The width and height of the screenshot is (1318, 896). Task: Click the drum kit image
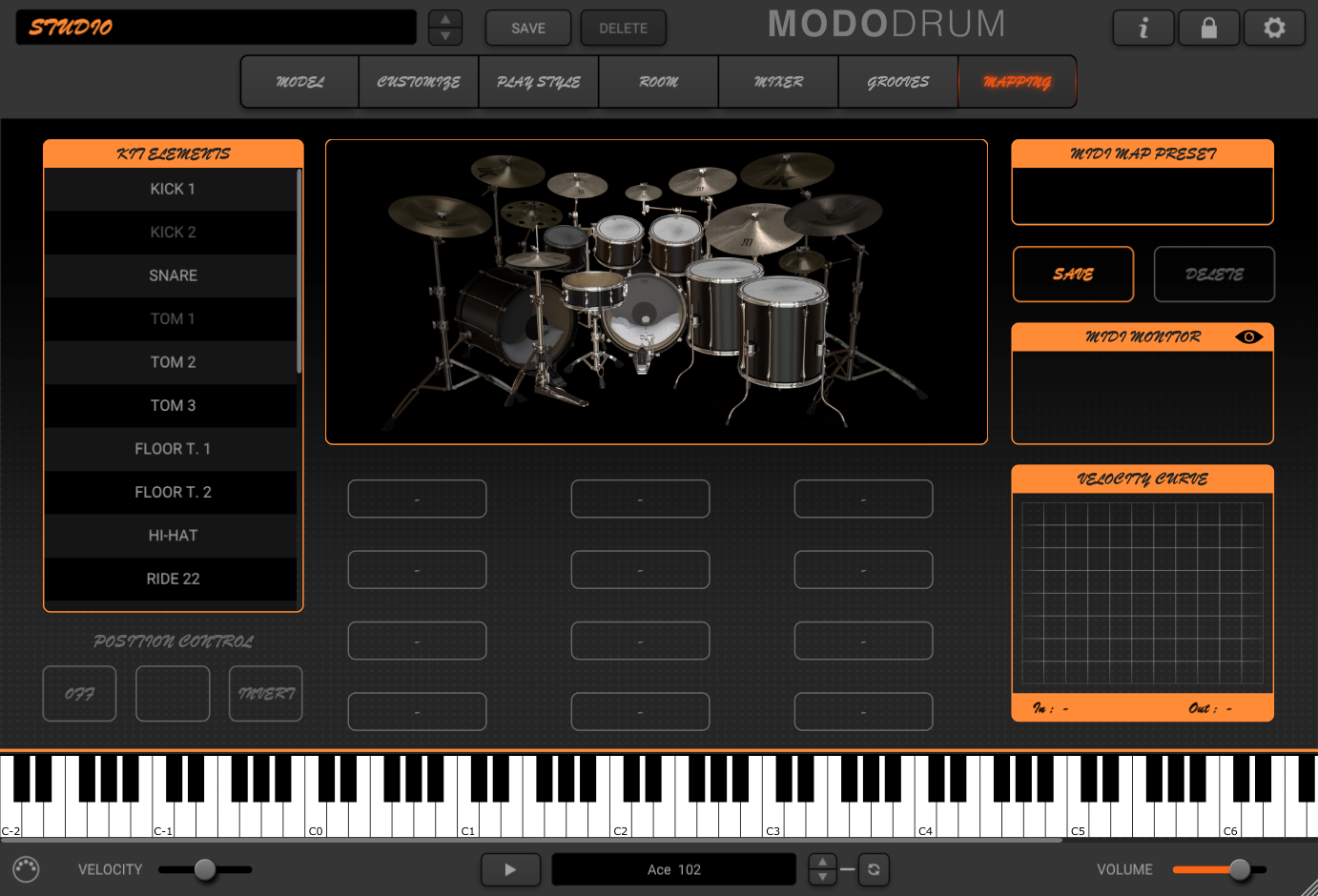(x=656, y=292)
